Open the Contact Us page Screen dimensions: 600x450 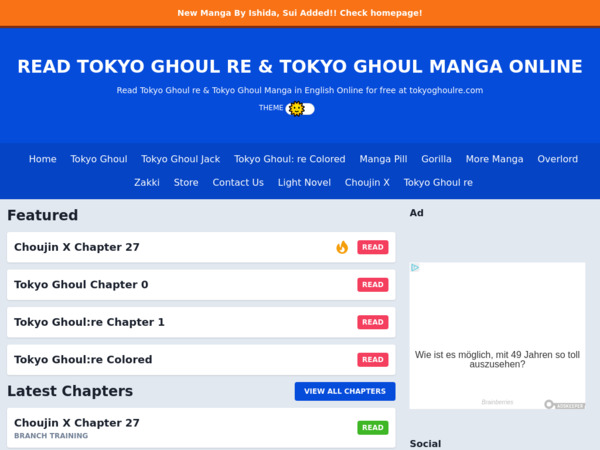[238, 183]
